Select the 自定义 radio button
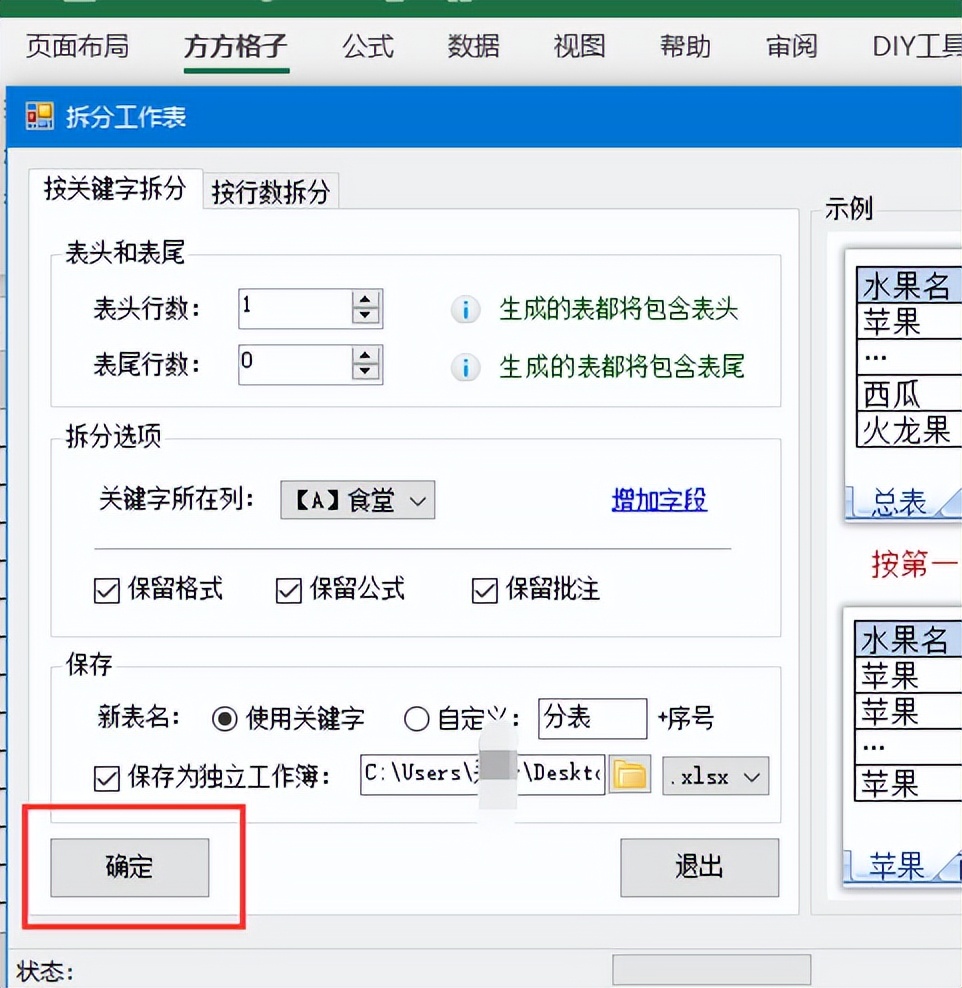This screenshot has width=962, height=988. pyautogui.click(x=418, y=719)
